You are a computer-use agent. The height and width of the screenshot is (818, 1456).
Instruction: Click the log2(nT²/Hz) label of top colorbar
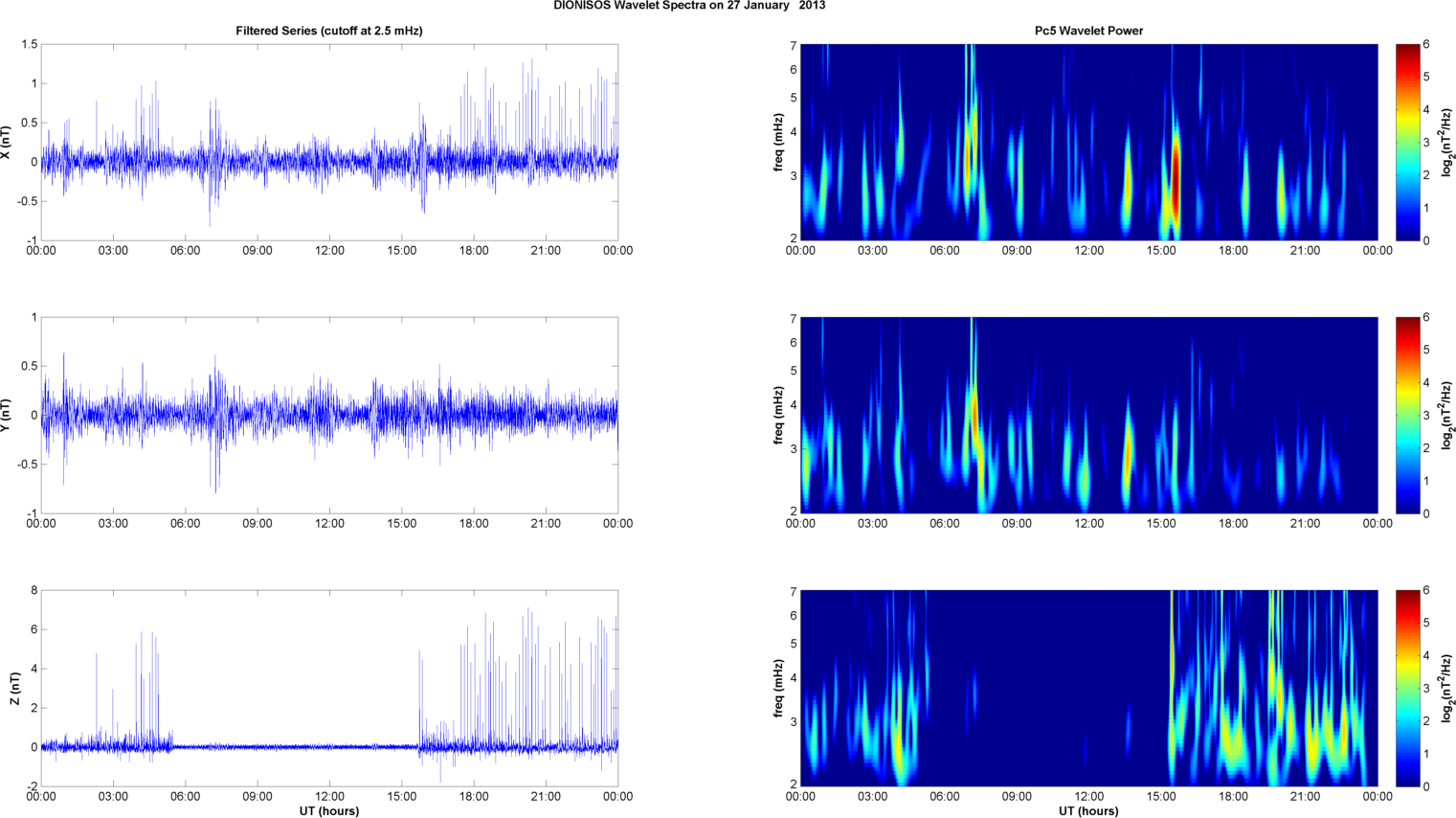point(1448,143)
